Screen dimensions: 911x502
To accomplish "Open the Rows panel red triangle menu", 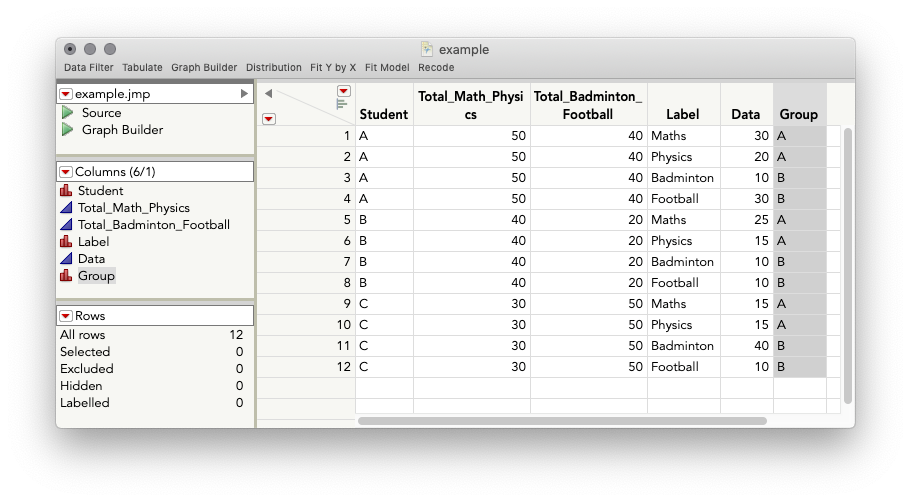I will [66, 316].
